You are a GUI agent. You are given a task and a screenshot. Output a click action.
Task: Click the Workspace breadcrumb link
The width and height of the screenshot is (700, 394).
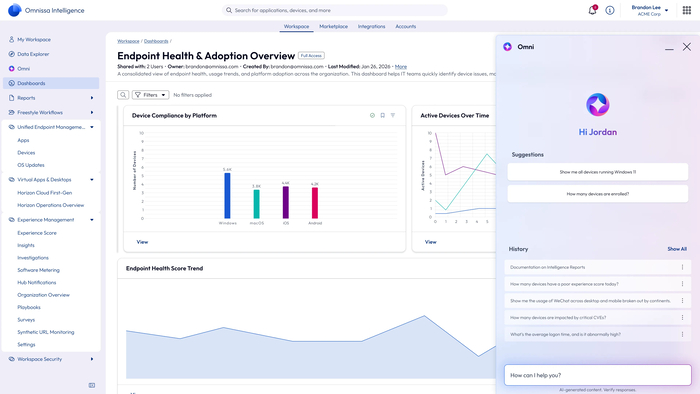(x=128, y=41)
